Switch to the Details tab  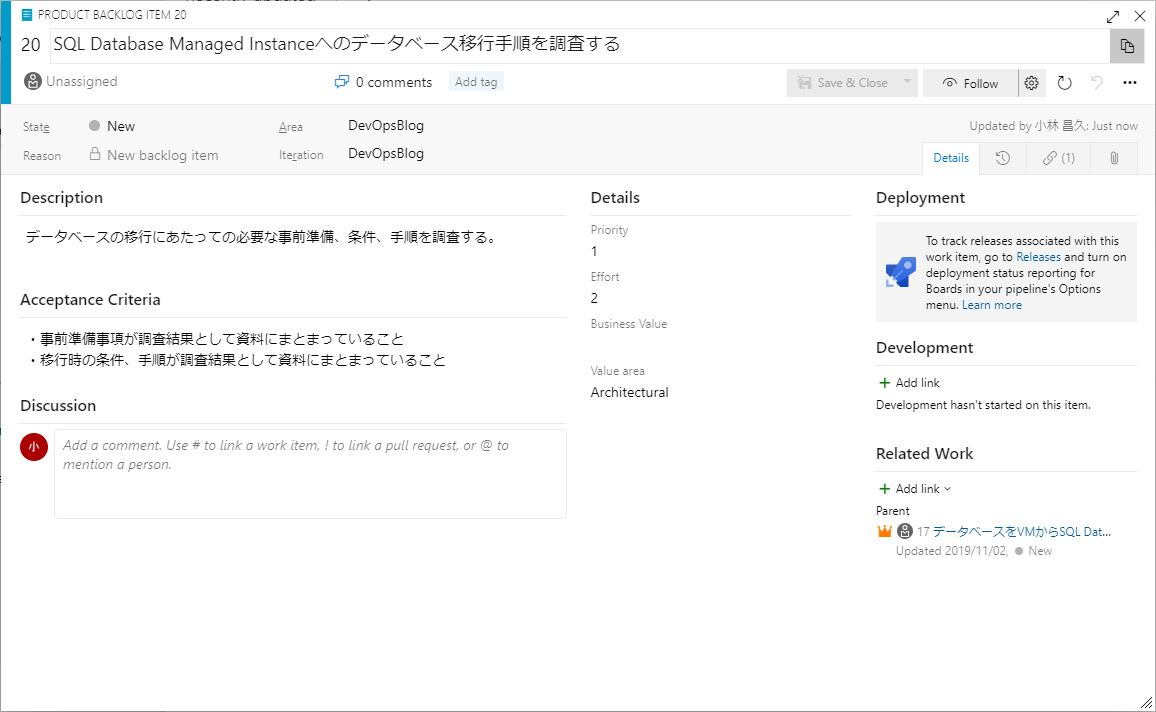click(950, 158)
